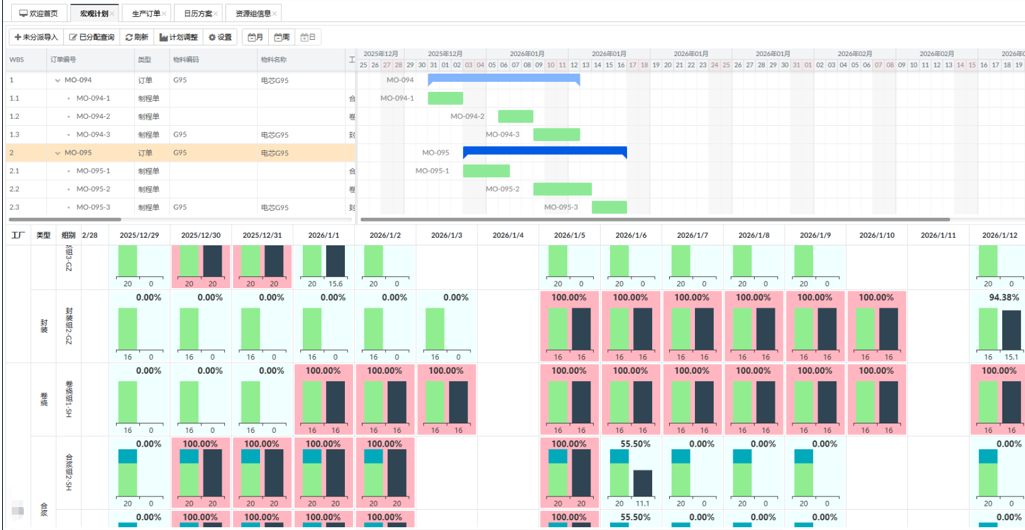Image resolution: width=1025 pixels, height=530 pixels.
Task: Select the MO-094-2 tree row
Action: point(180,116)
